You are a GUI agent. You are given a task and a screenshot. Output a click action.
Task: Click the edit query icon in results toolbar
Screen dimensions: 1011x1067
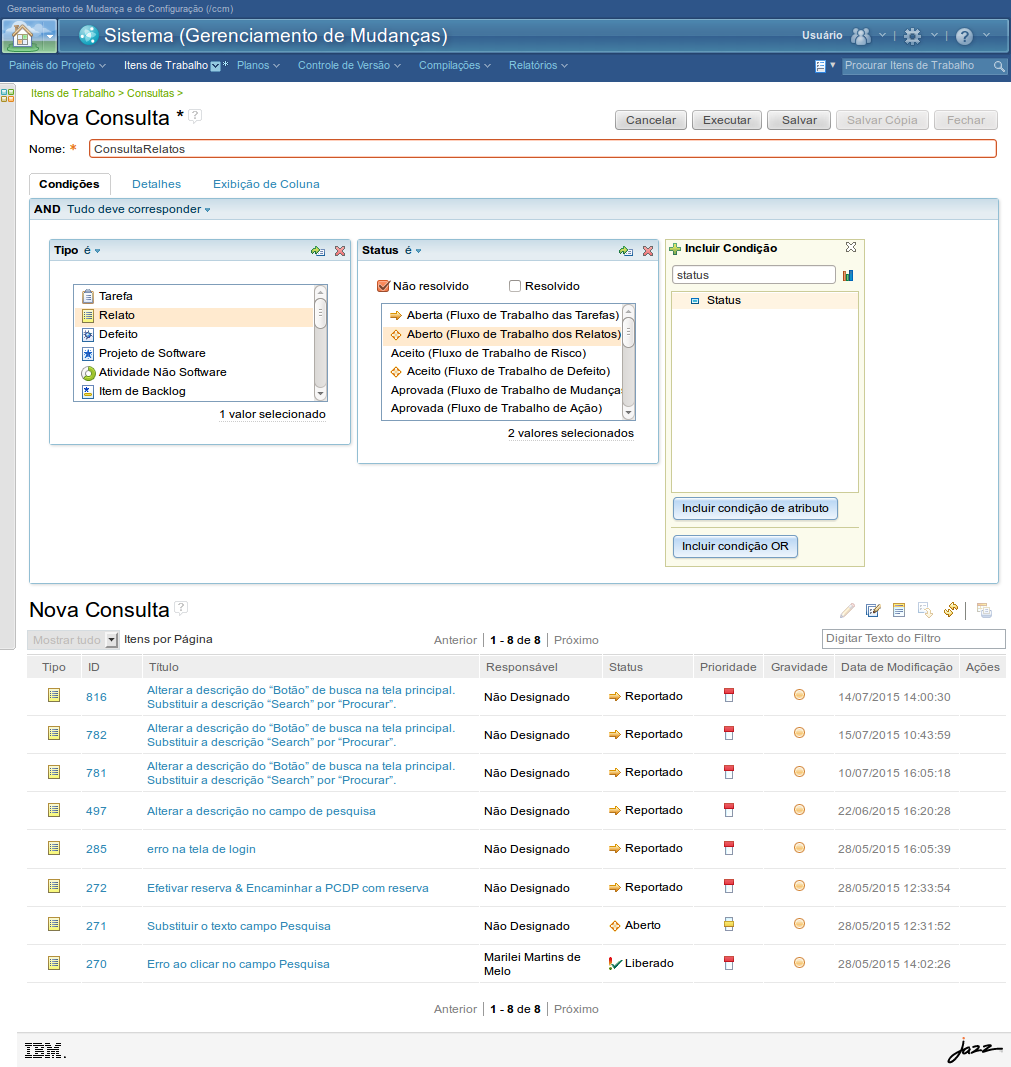873,610
